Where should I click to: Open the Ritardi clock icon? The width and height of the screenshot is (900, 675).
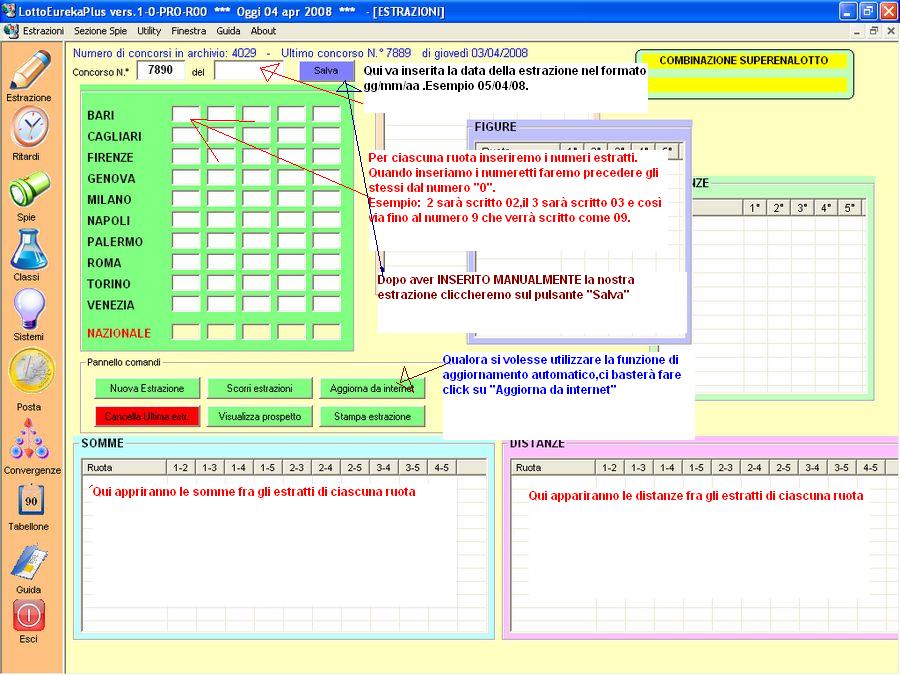[x=30, y=127]
